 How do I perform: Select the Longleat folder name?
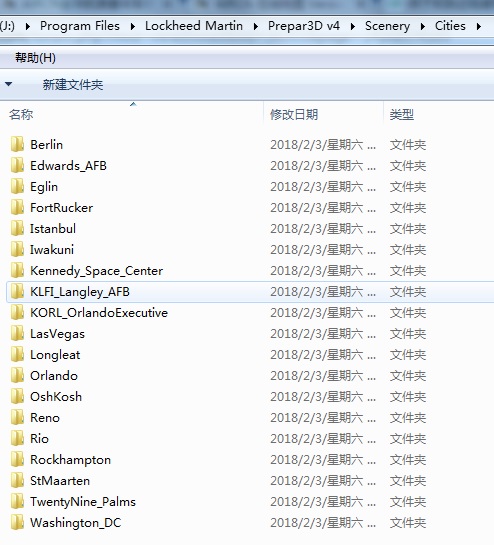pos(55,355)
